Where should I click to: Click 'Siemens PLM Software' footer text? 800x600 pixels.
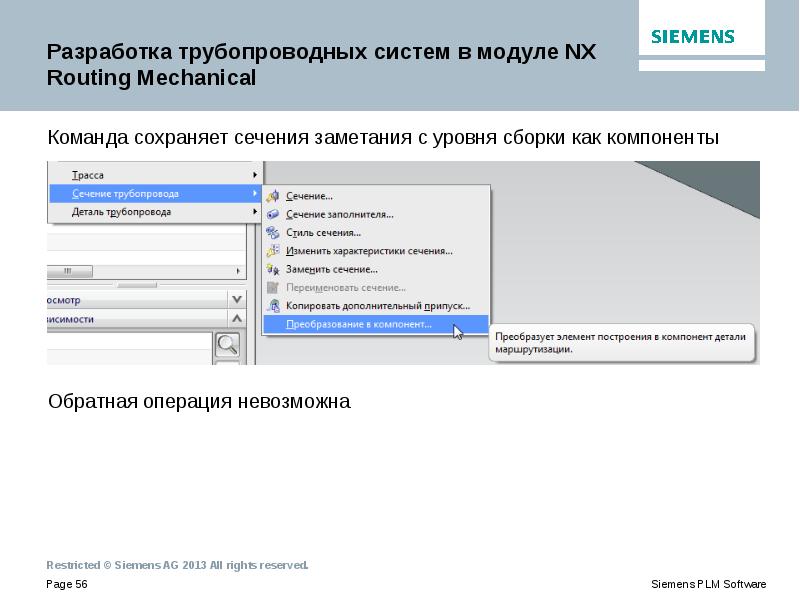(x=708, y=584)
